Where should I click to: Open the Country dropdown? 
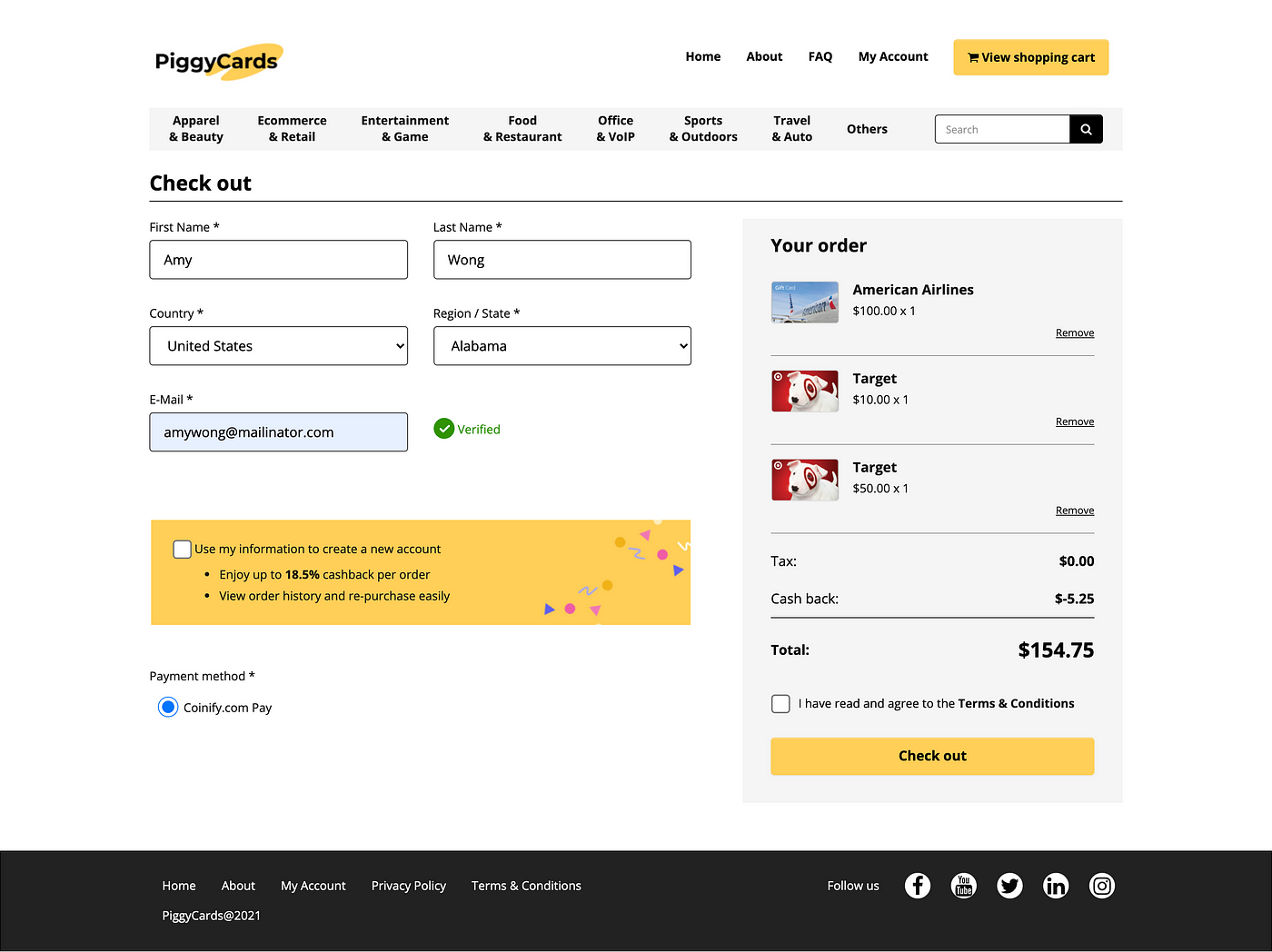[x=279, y=346]
